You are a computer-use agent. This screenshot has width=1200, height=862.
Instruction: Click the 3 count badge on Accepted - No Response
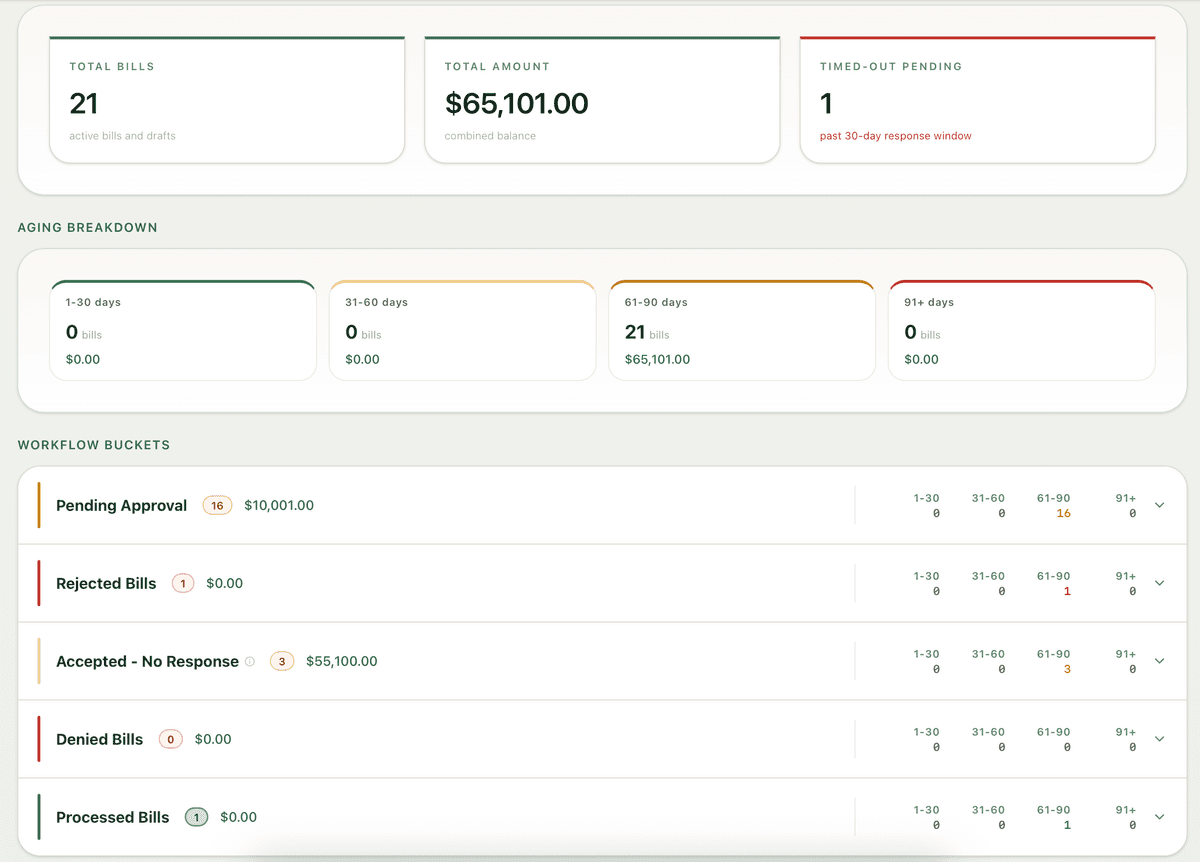click(282, 661)
